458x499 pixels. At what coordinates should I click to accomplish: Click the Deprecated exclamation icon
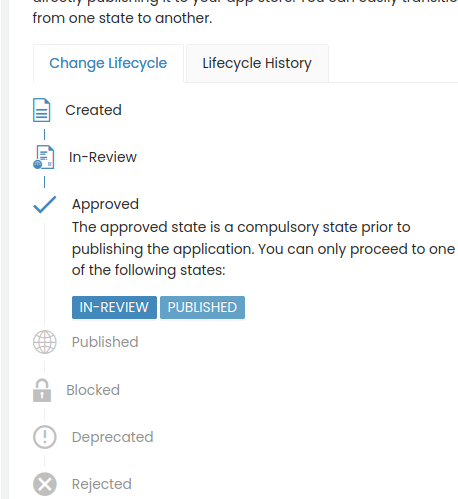point(45,437)
